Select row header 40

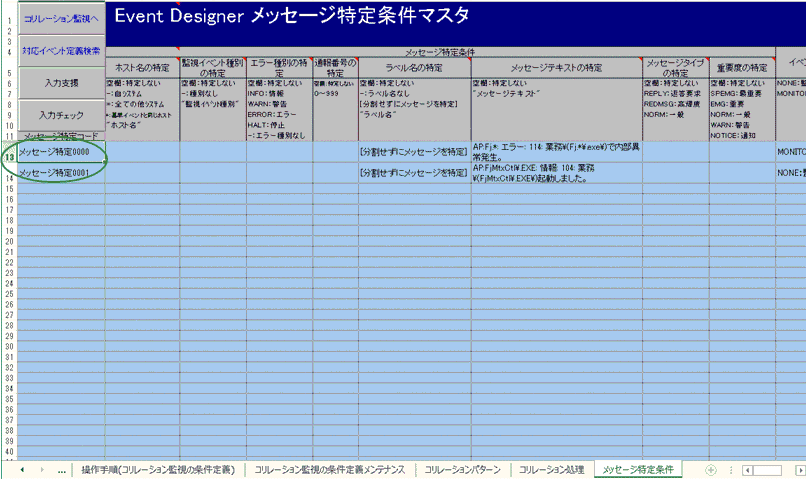[x=9, y=452]
